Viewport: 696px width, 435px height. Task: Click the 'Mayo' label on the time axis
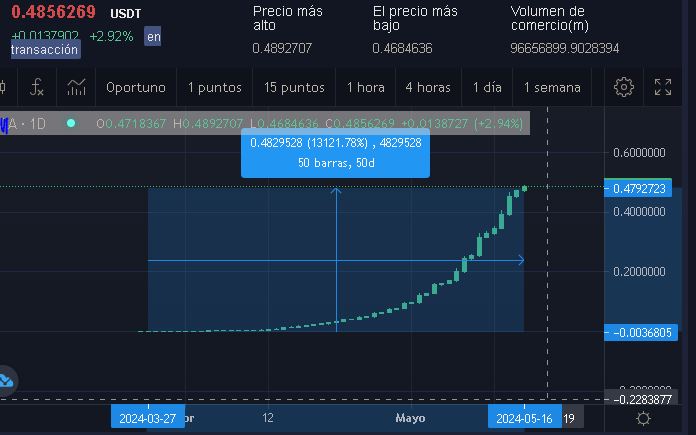411,418
